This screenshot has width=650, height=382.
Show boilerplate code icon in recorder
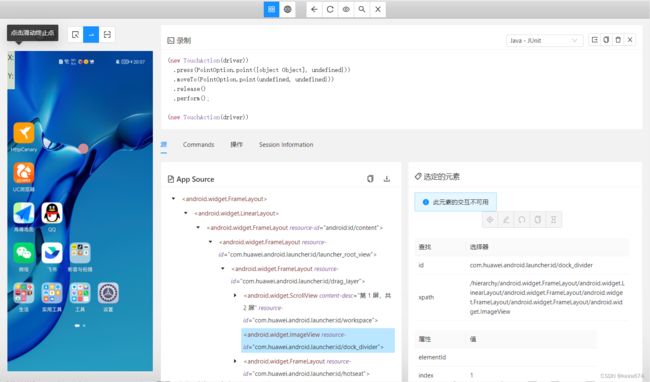[x=594, y=40]
